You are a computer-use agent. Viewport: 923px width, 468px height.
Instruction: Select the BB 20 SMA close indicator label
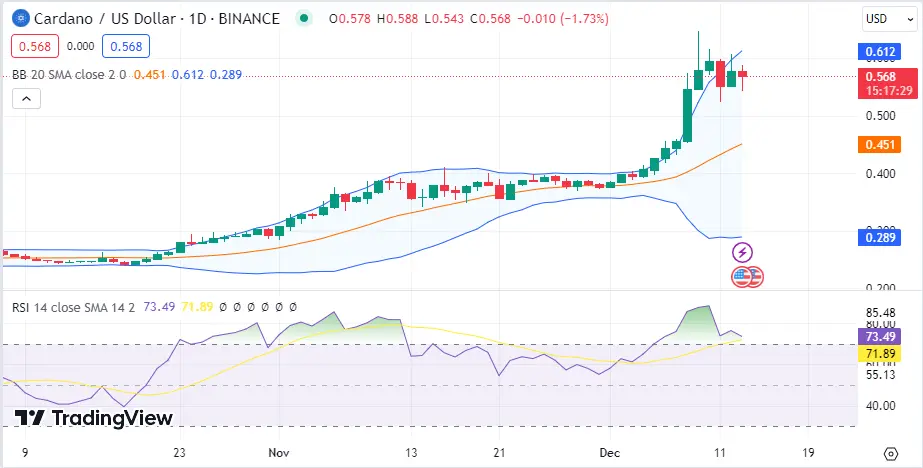point(69,75)
